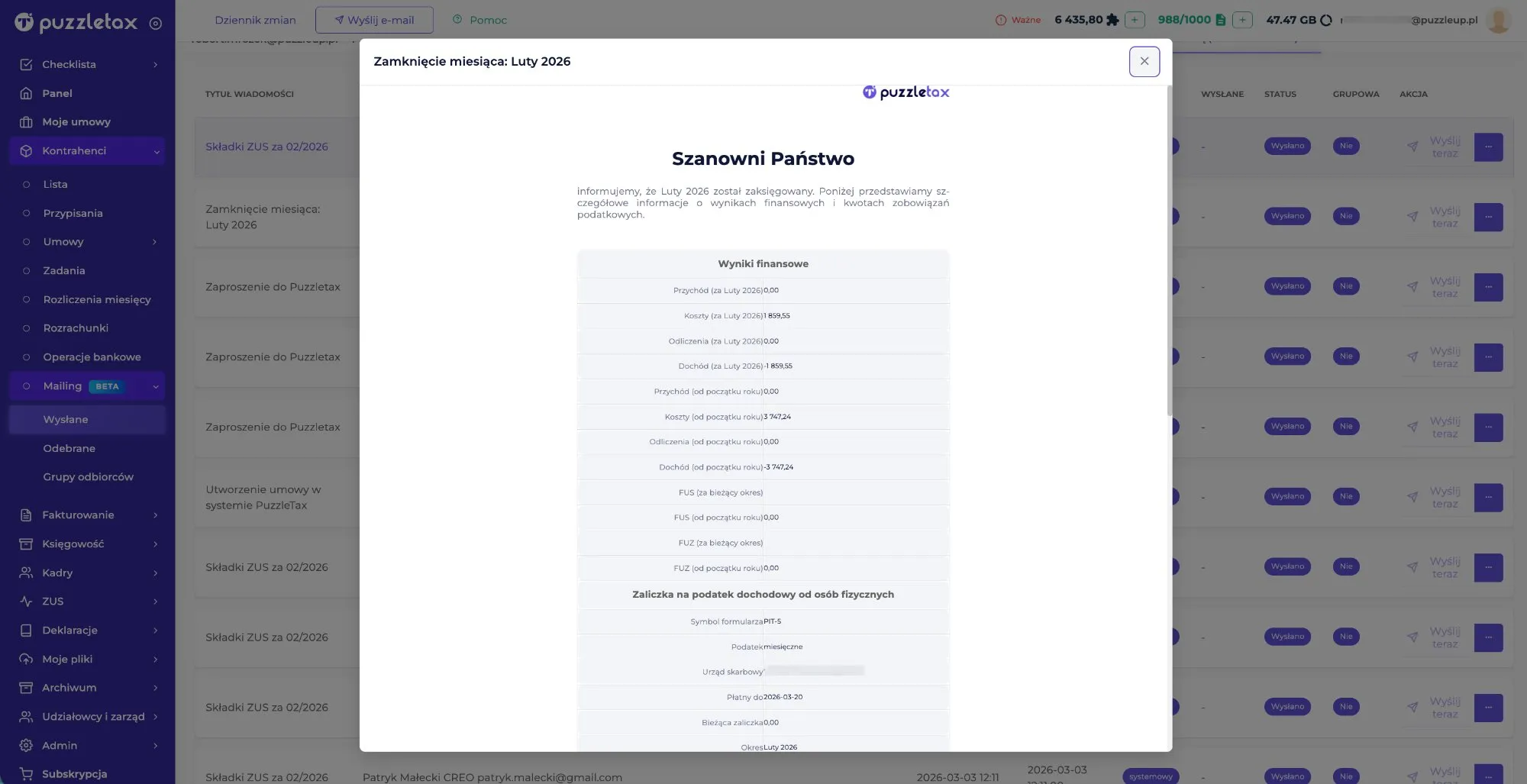Click the Udziałowcy i zarząd icon

(x=26, y=717)
